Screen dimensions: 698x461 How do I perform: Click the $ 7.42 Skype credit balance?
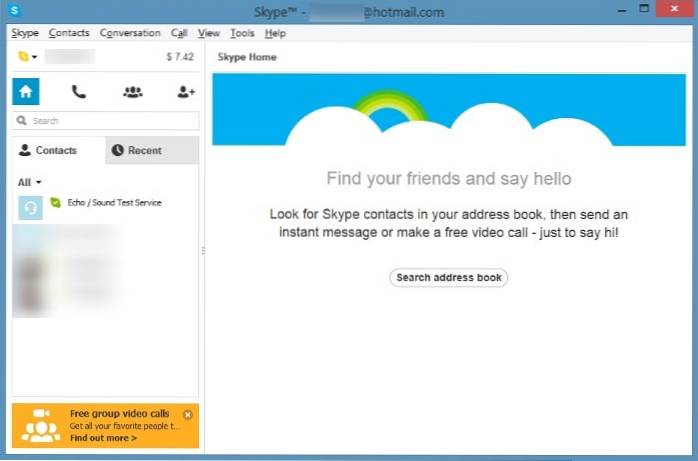pyautogui.click(x=180, y=58)
